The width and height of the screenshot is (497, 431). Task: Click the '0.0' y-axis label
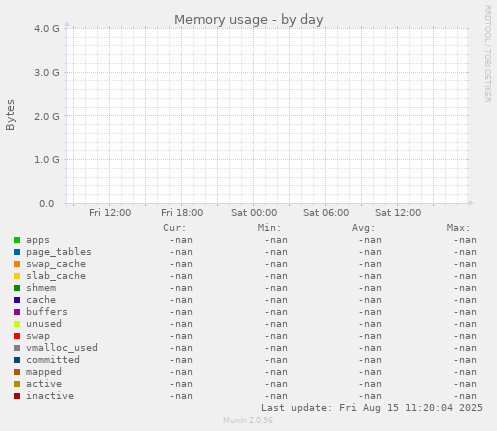tap(47, 204)
